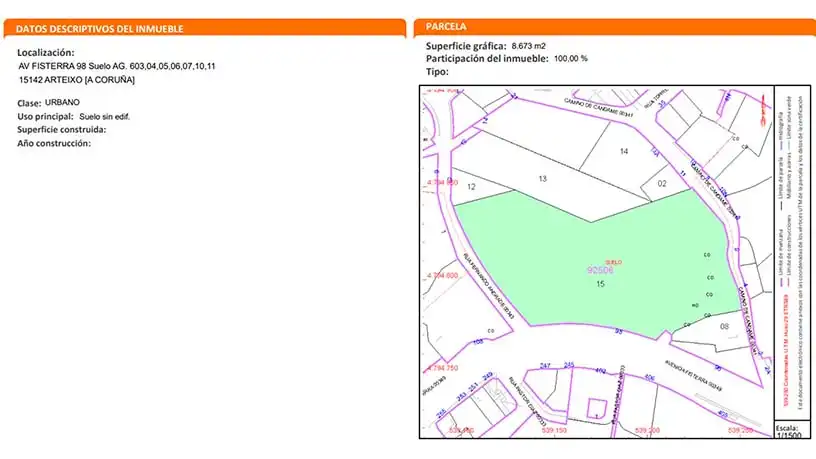This screenshot has width=816, height=459.
Task: Click the 'PARCELA' section header
Action: 446,27
